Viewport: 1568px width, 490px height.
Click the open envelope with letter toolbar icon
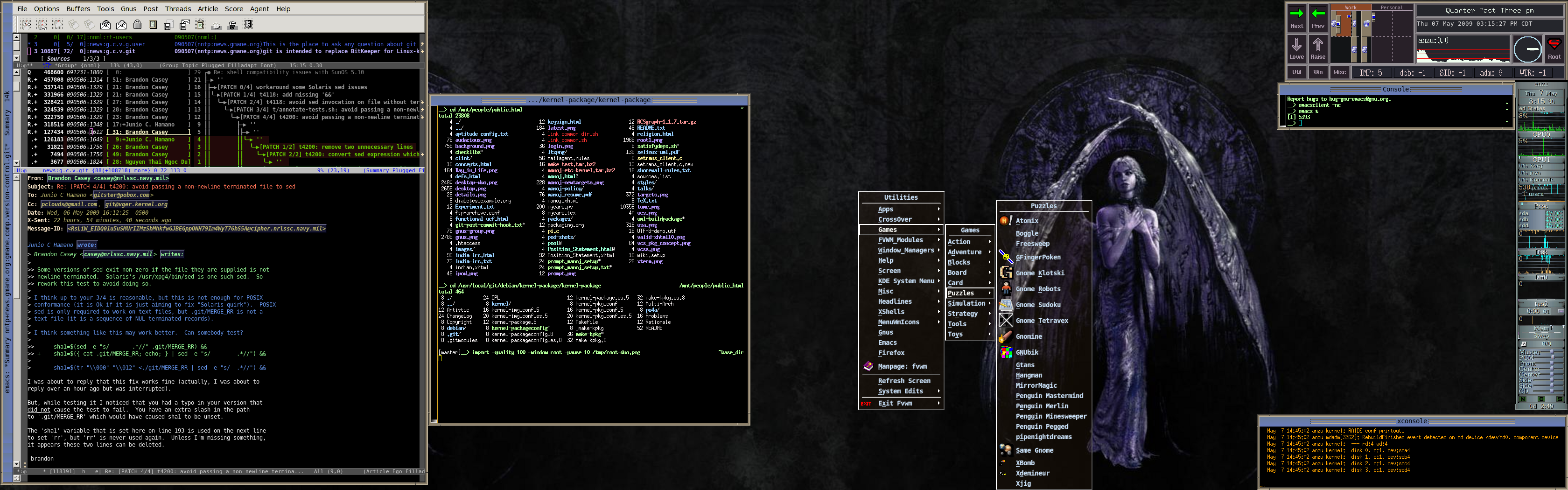105,24
